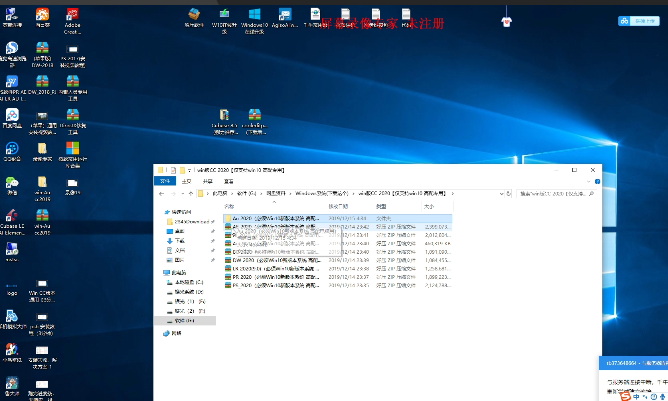
Task: Open Adobe Creative Cloud desktop shortcut
Action: [x=72, y=20]
